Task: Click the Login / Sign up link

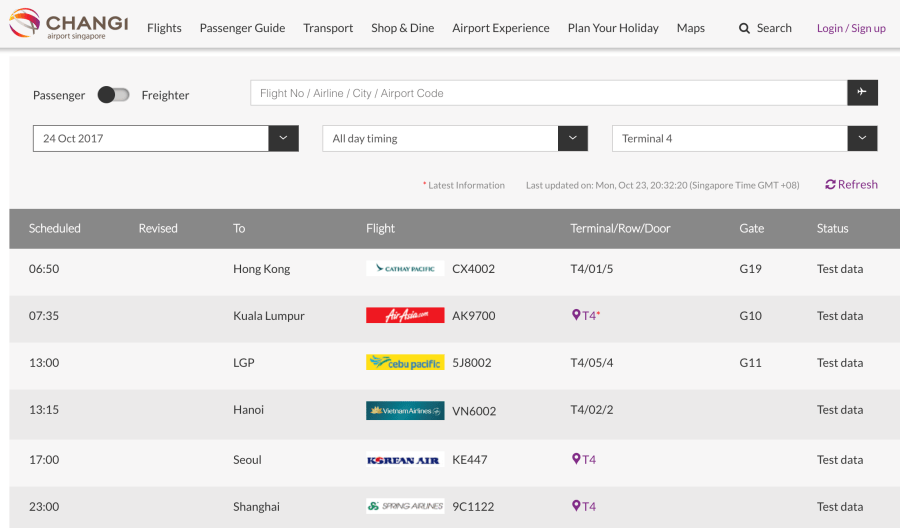Action: click(851, 28)
